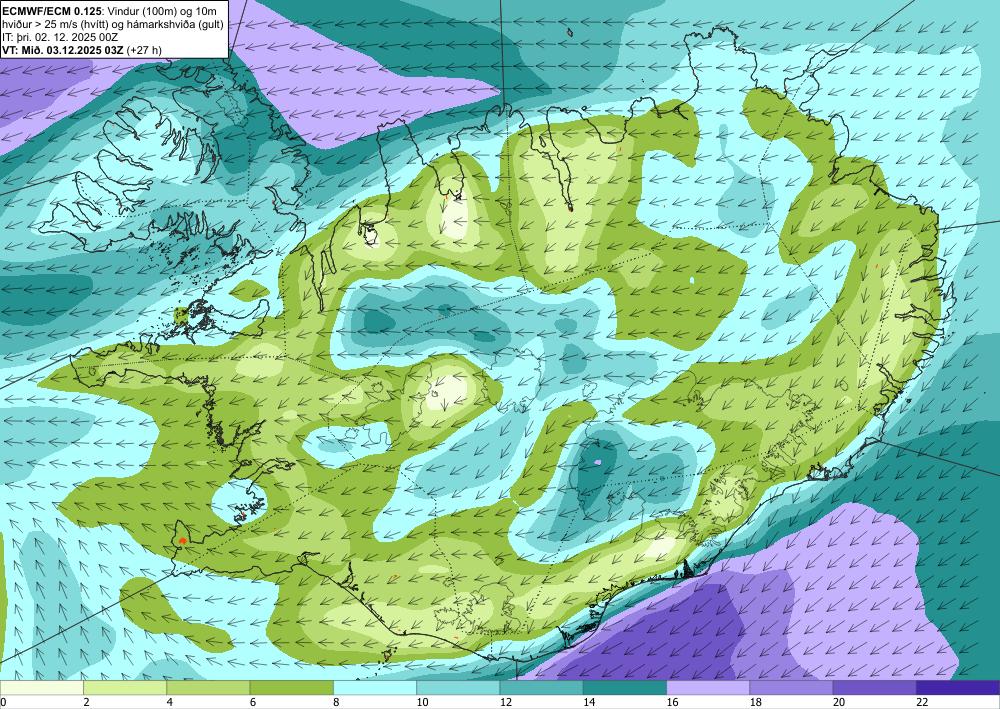Click the orange-red gust marker in southwest Iceland
1000x709 pixels.
pyautogui.click(x=182, y=540)
